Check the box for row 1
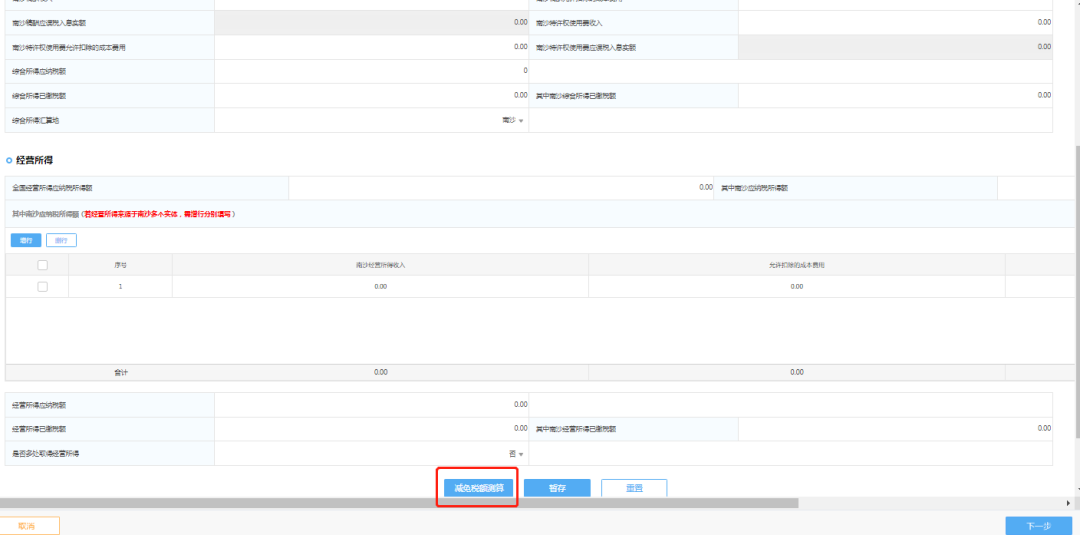This screenshot has width=1080, height=535. tap(43, 286)
